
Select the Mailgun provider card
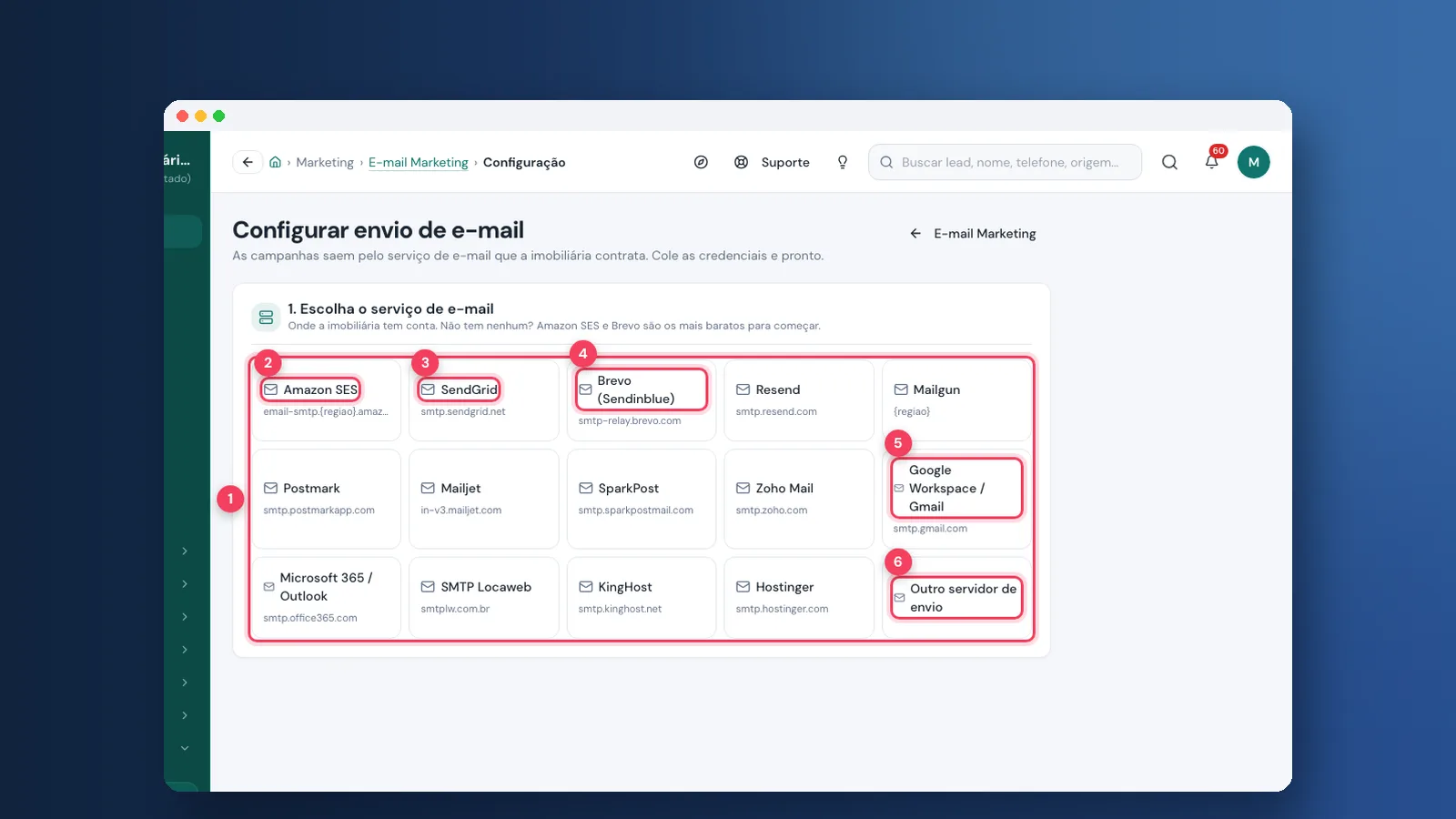(x=955, y=400)
